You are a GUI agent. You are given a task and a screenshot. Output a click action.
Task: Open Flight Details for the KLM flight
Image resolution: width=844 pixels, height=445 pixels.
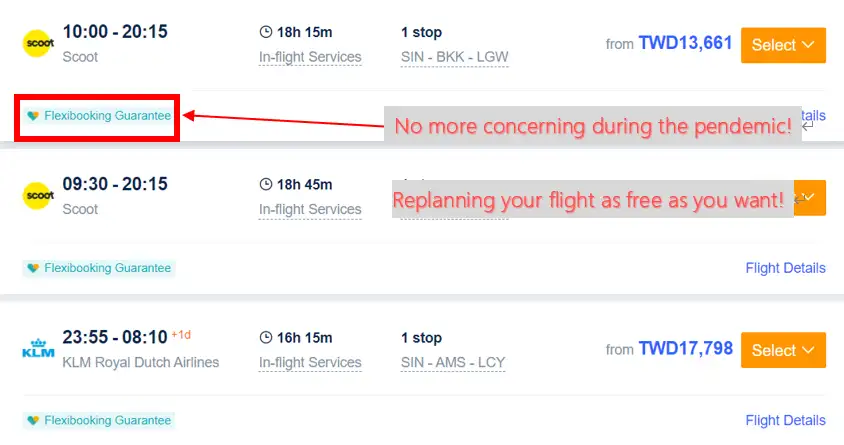tap(785, 420)
